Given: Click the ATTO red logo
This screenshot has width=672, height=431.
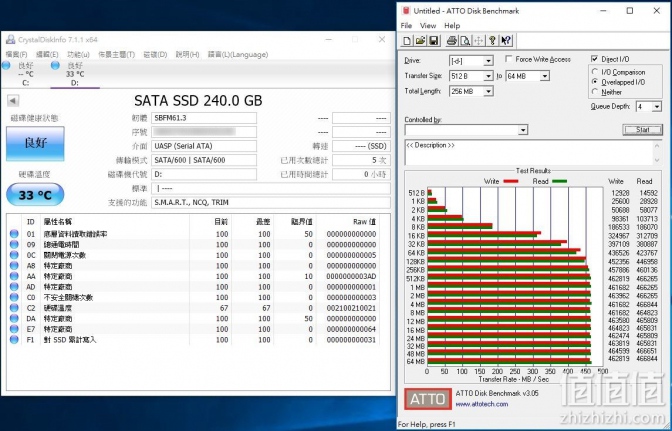Looking at the screenshot, I should (x=428, y=399).
